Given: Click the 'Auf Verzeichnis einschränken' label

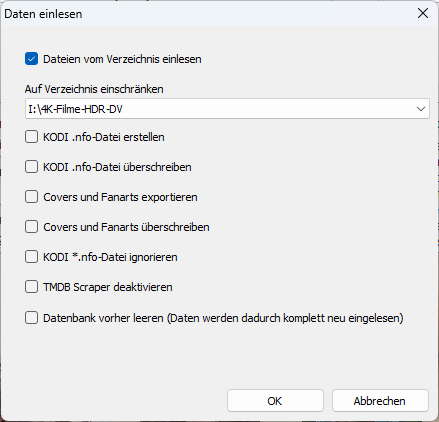Looking at the screenshot, I should coord(94,89).
